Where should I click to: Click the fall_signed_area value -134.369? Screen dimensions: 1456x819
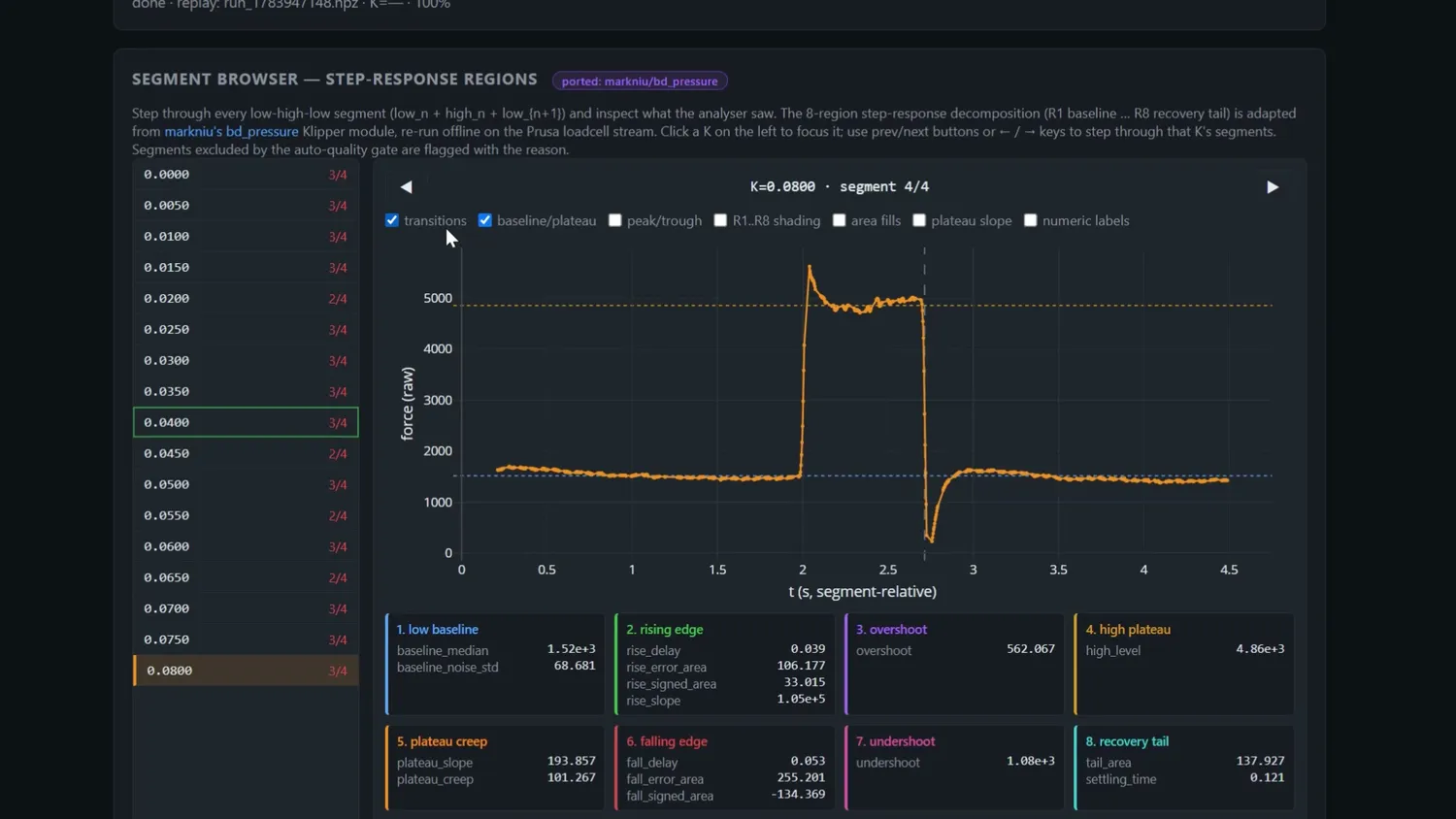pyautogui.click(x=798, y=795)
